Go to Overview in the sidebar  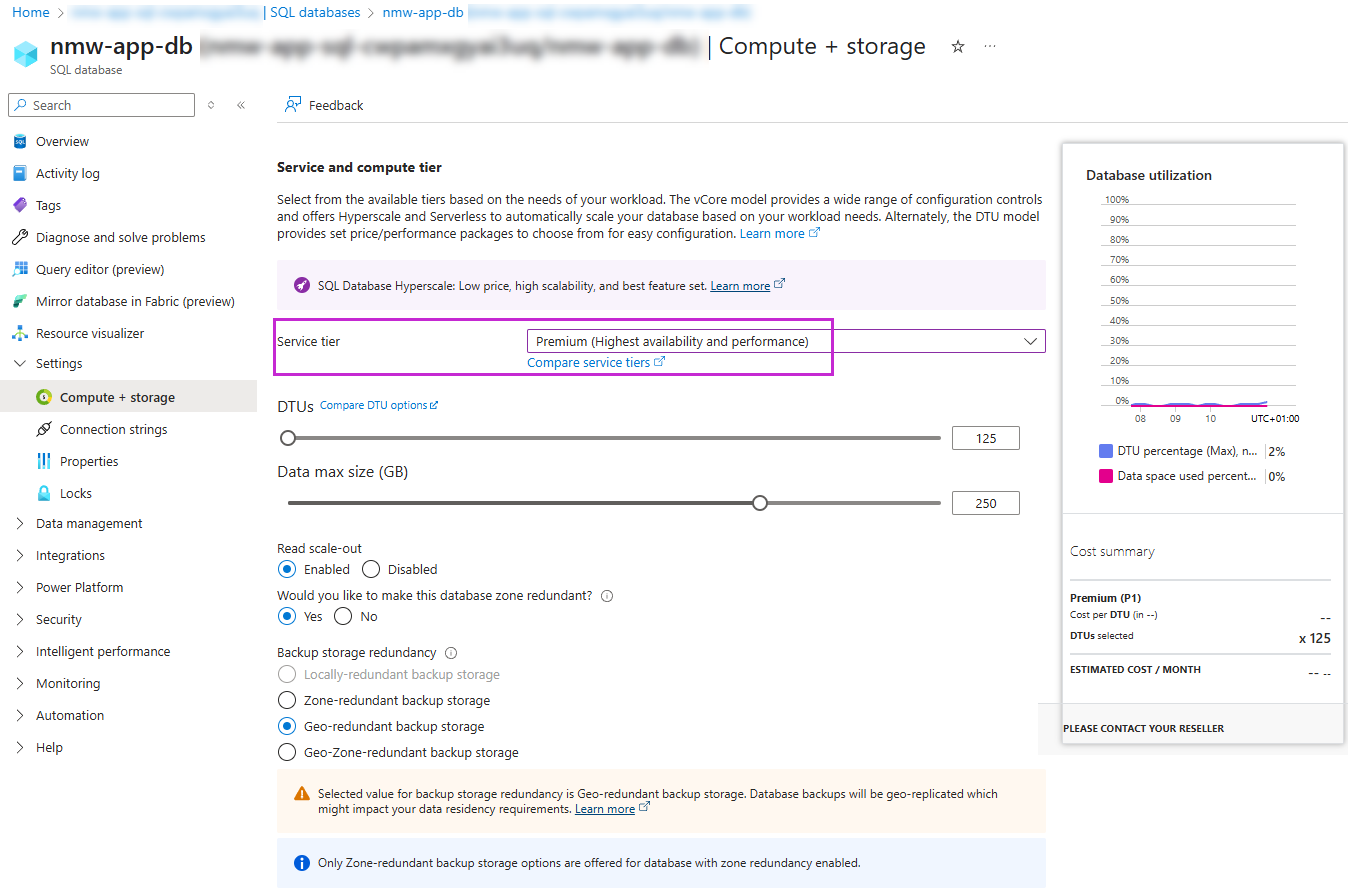[62, 141]
